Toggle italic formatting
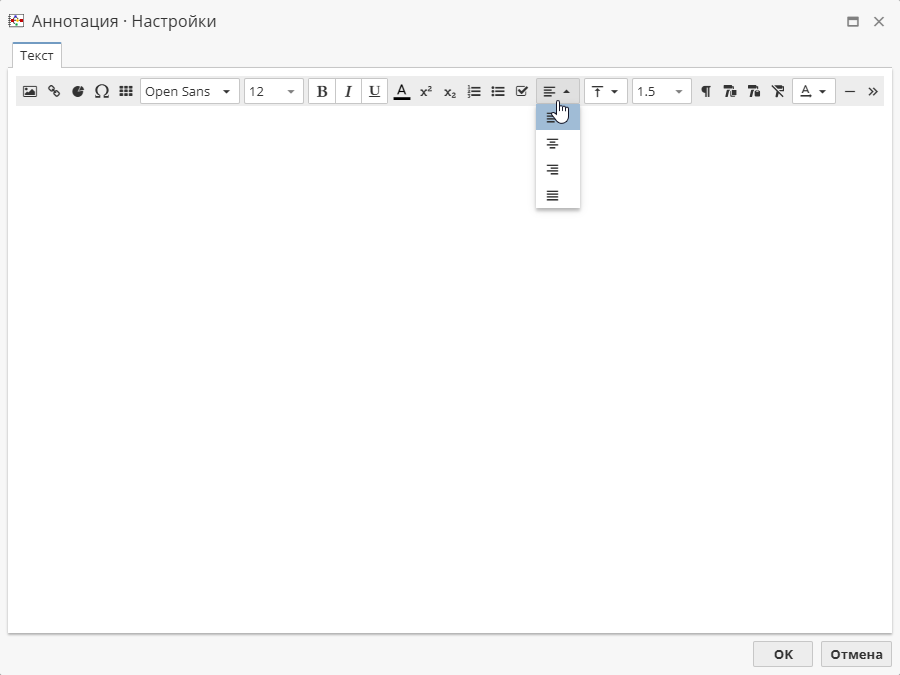Screen dimensions: 900x675 (x=348, y=91)
